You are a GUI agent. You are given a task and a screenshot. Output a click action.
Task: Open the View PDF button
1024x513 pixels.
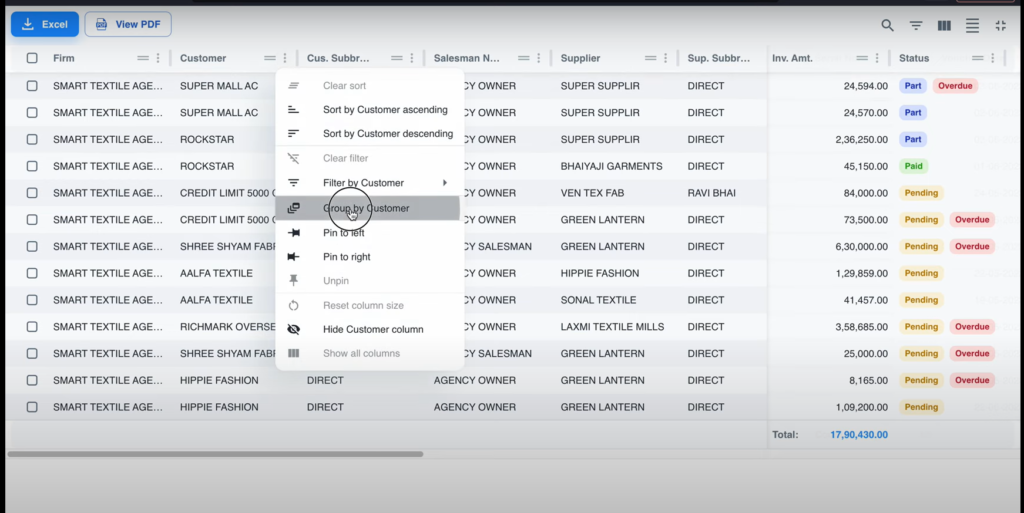click(128, 24)
